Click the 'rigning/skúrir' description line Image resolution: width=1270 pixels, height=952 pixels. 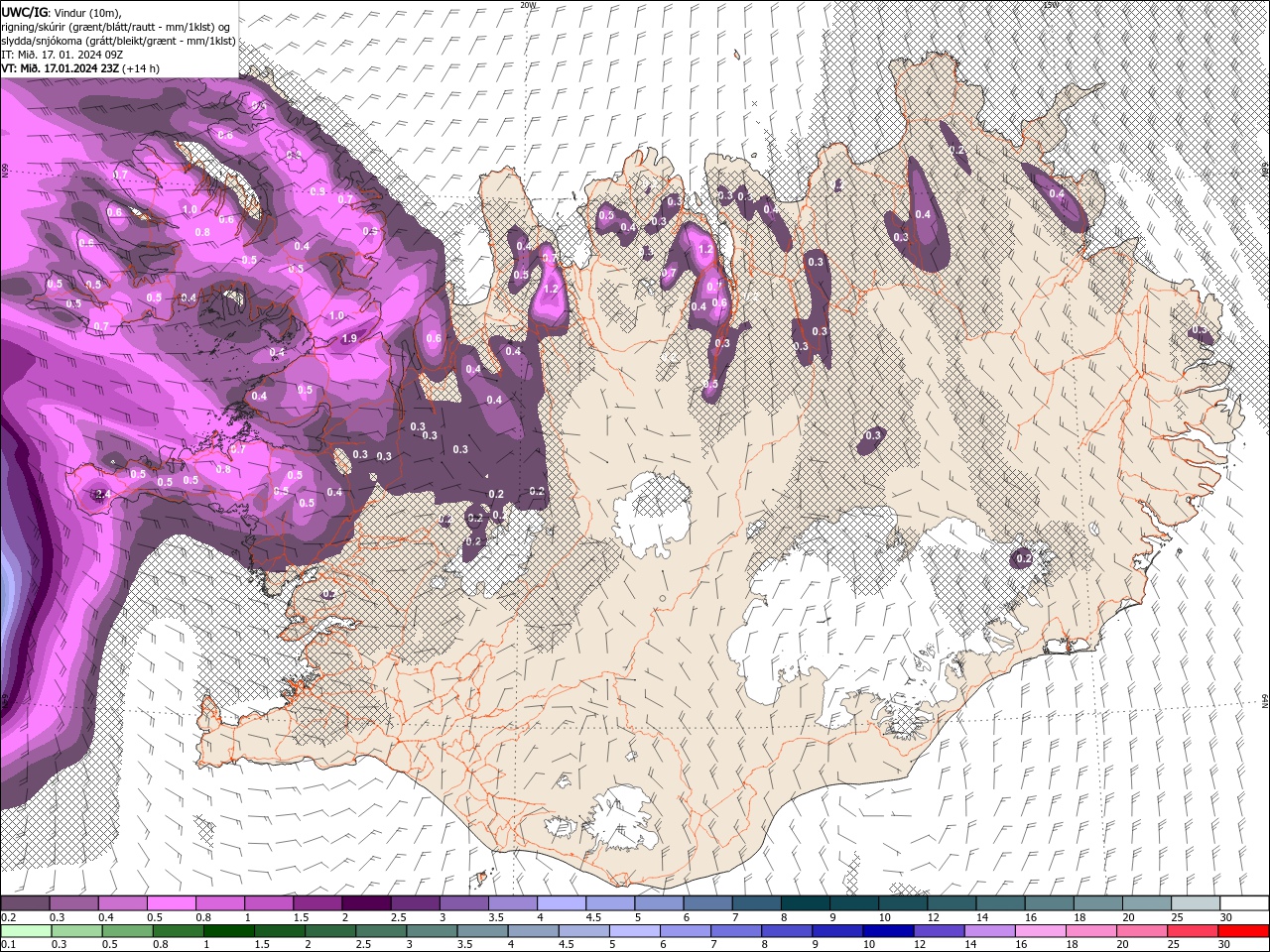point(117,27)
